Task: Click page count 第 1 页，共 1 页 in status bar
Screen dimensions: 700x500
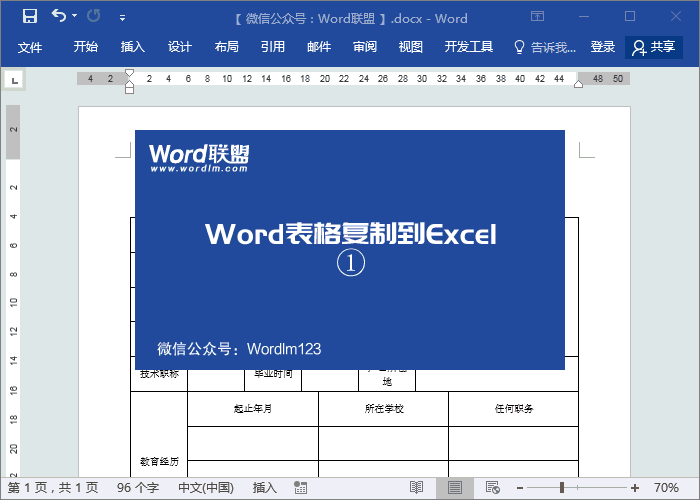Action: (x=53, y=488)
